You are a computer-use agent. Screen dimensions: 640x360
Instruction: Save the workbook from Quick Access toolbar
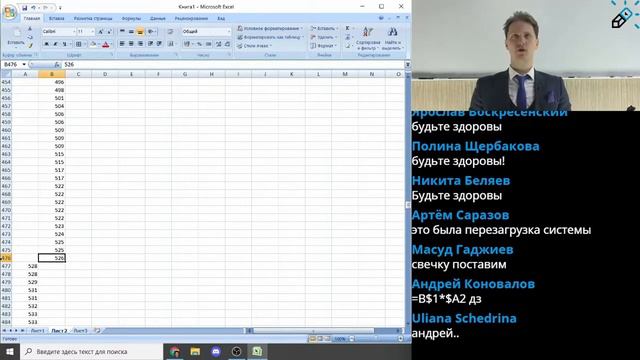click(x=24, y=8)
